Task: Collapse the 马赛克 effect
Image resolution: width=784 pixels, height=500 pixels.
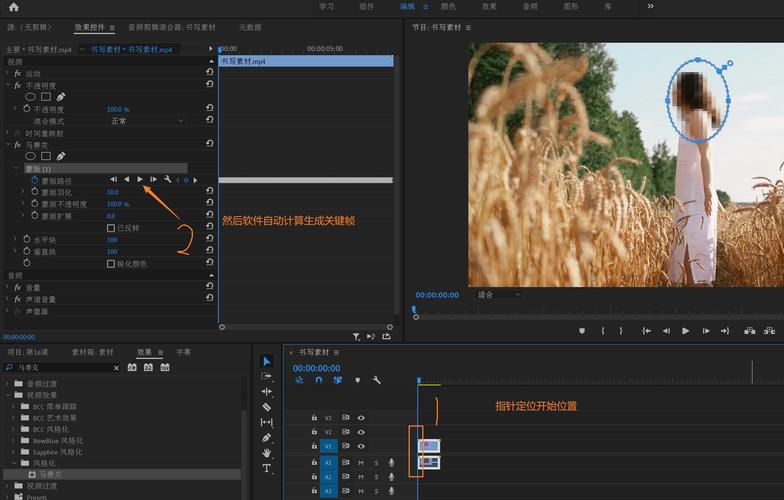Action: 7,144
